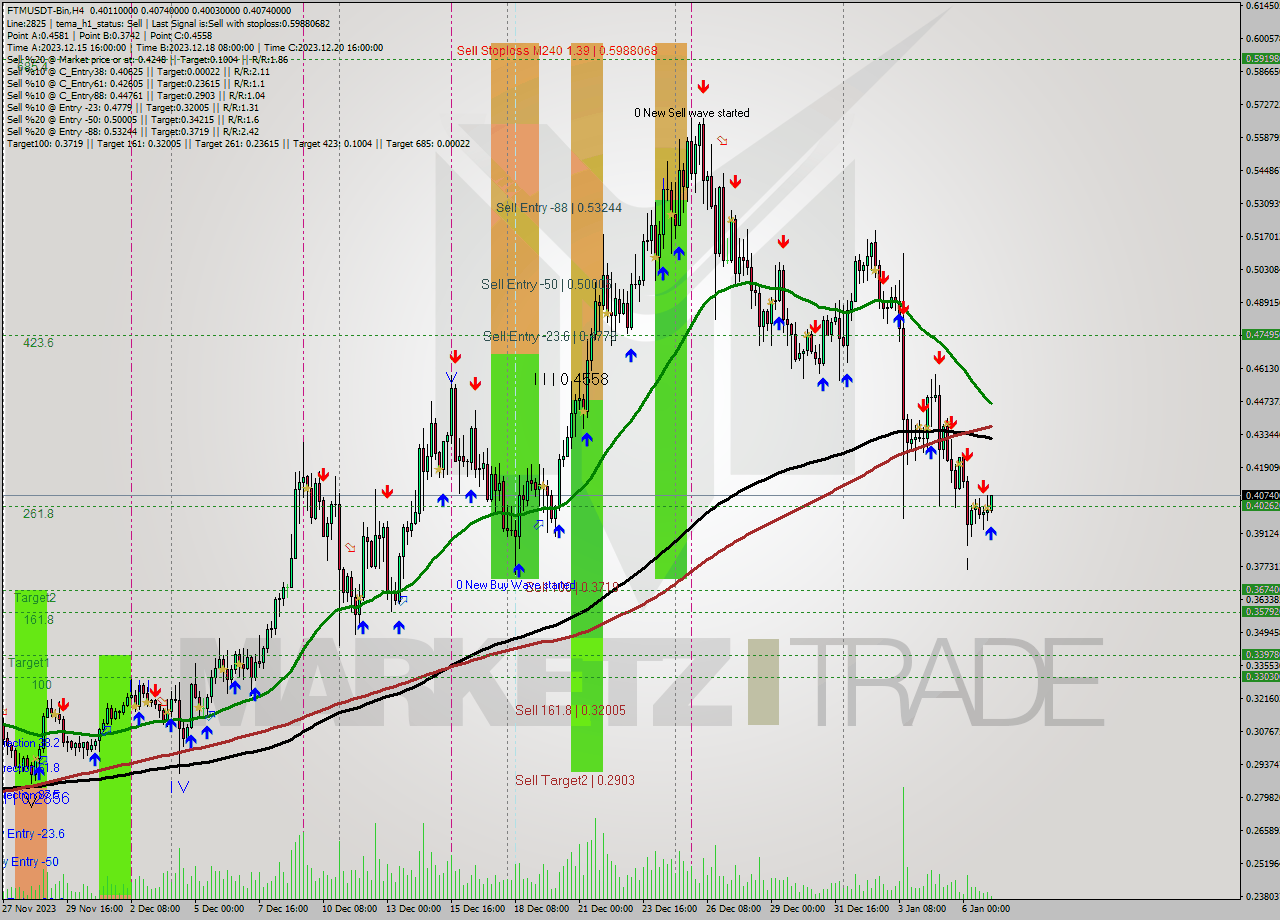This screenshot has width=1280, height=920.
Task: Select the 'Sell Target2 | 0.2903' label
Action: 575,780
